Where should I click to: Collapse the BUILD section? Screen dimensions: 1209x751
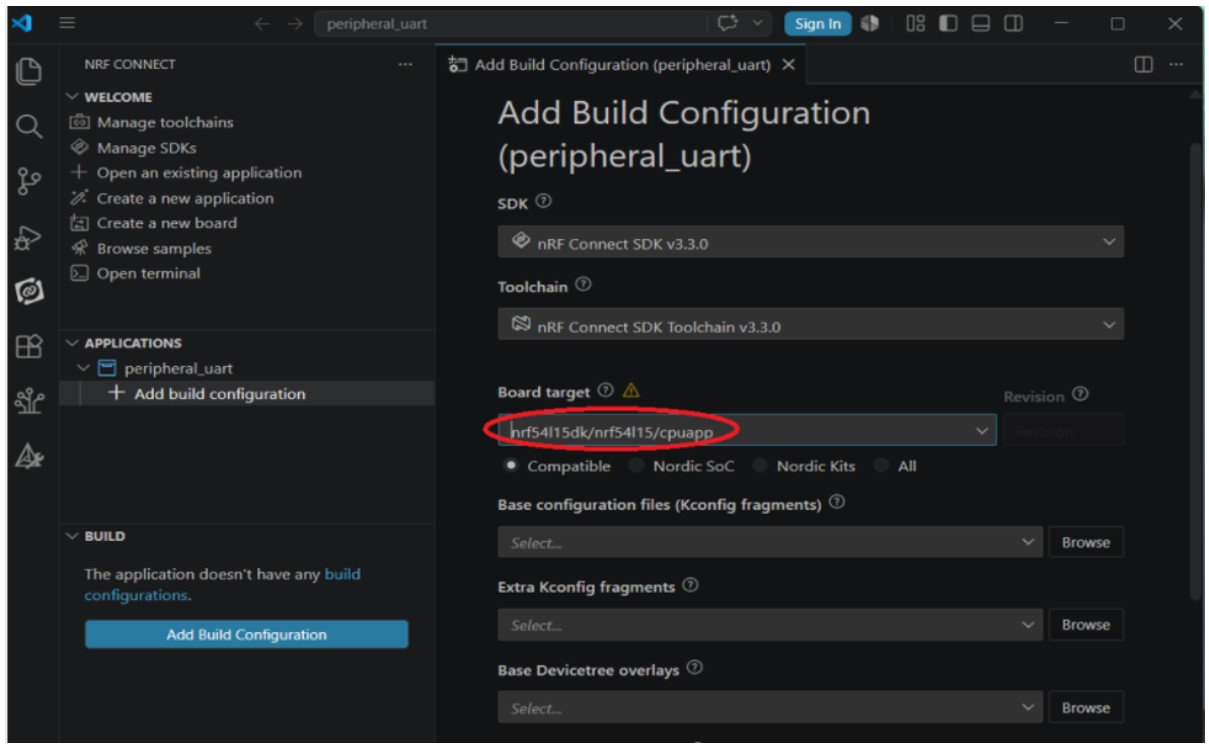click(71, 536)
